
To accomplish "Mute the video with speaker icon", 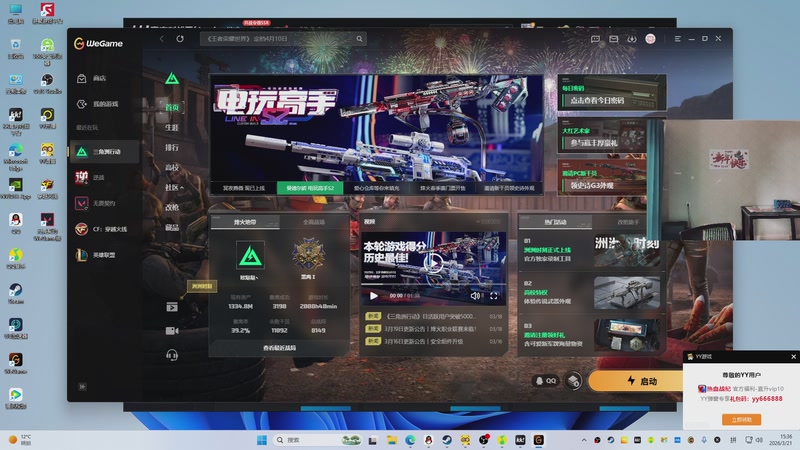I will pos(475,296).
